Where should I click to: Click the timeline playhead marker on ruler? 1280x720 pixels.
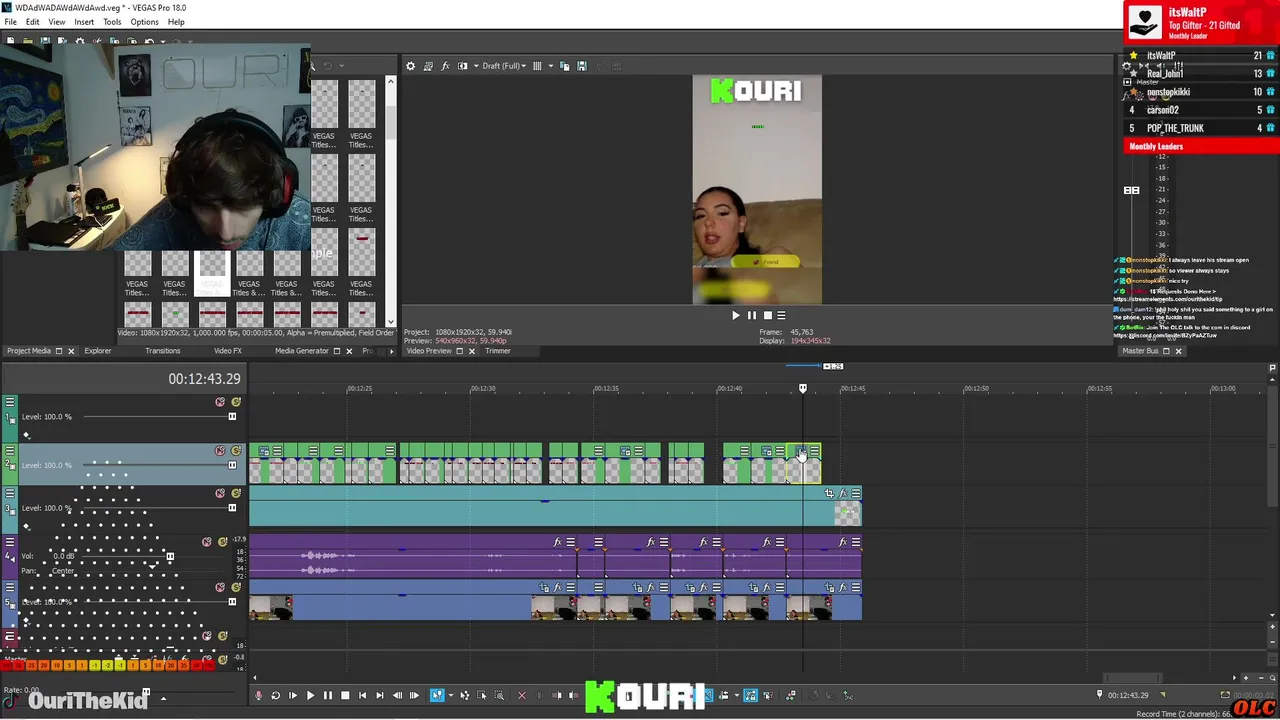[802, 388]
